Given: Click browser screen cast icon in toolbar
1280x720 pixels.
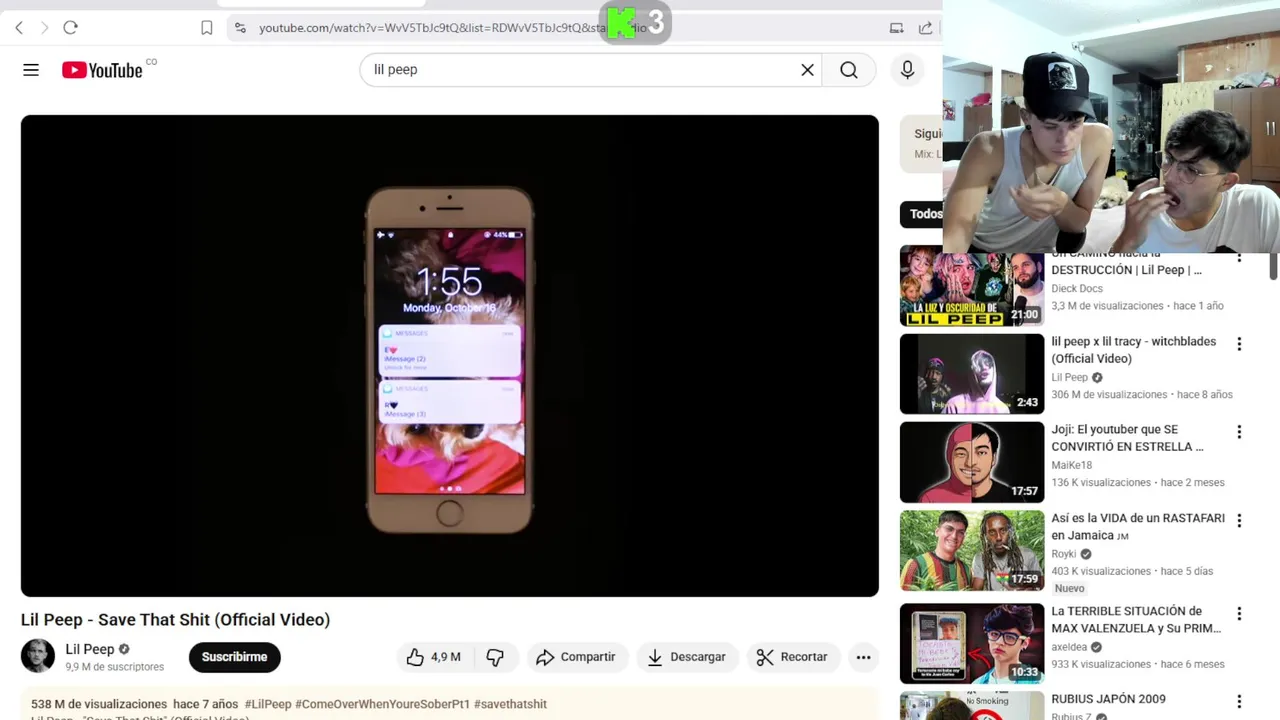Looking at the screenshot, I should tap(896, 28).
